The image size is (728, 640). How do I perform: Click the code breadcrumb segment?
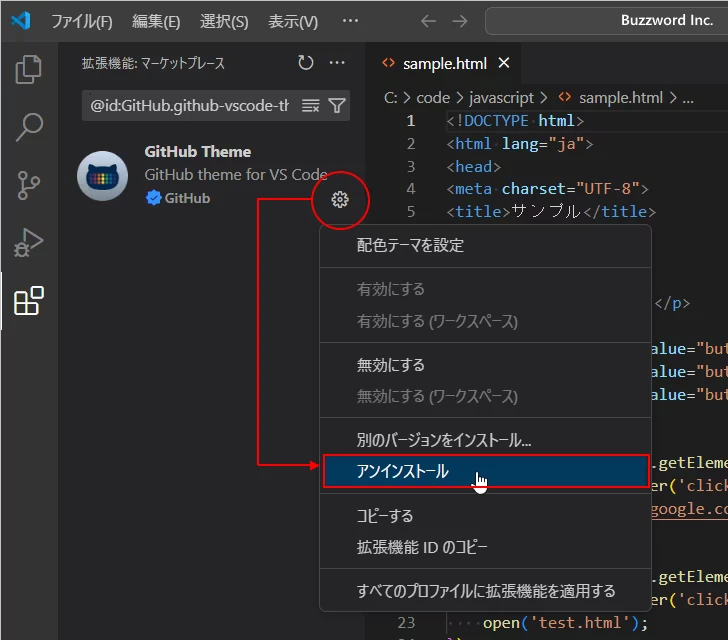(433, 98)
